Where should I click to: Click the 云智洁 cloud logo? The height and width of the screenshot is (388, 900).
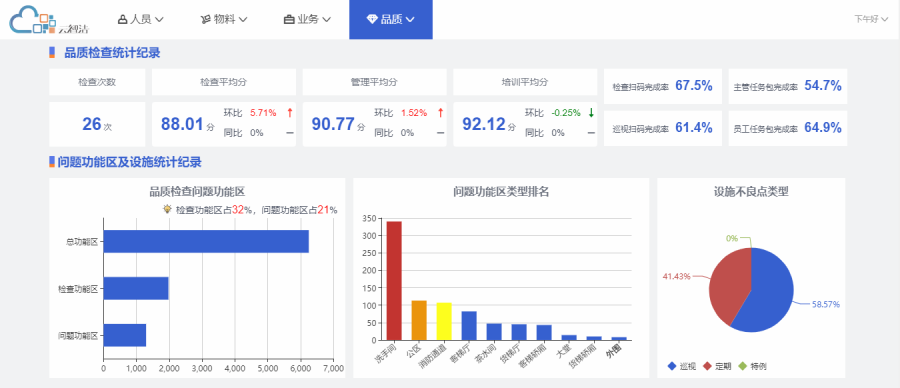click(x=48, y=19)
